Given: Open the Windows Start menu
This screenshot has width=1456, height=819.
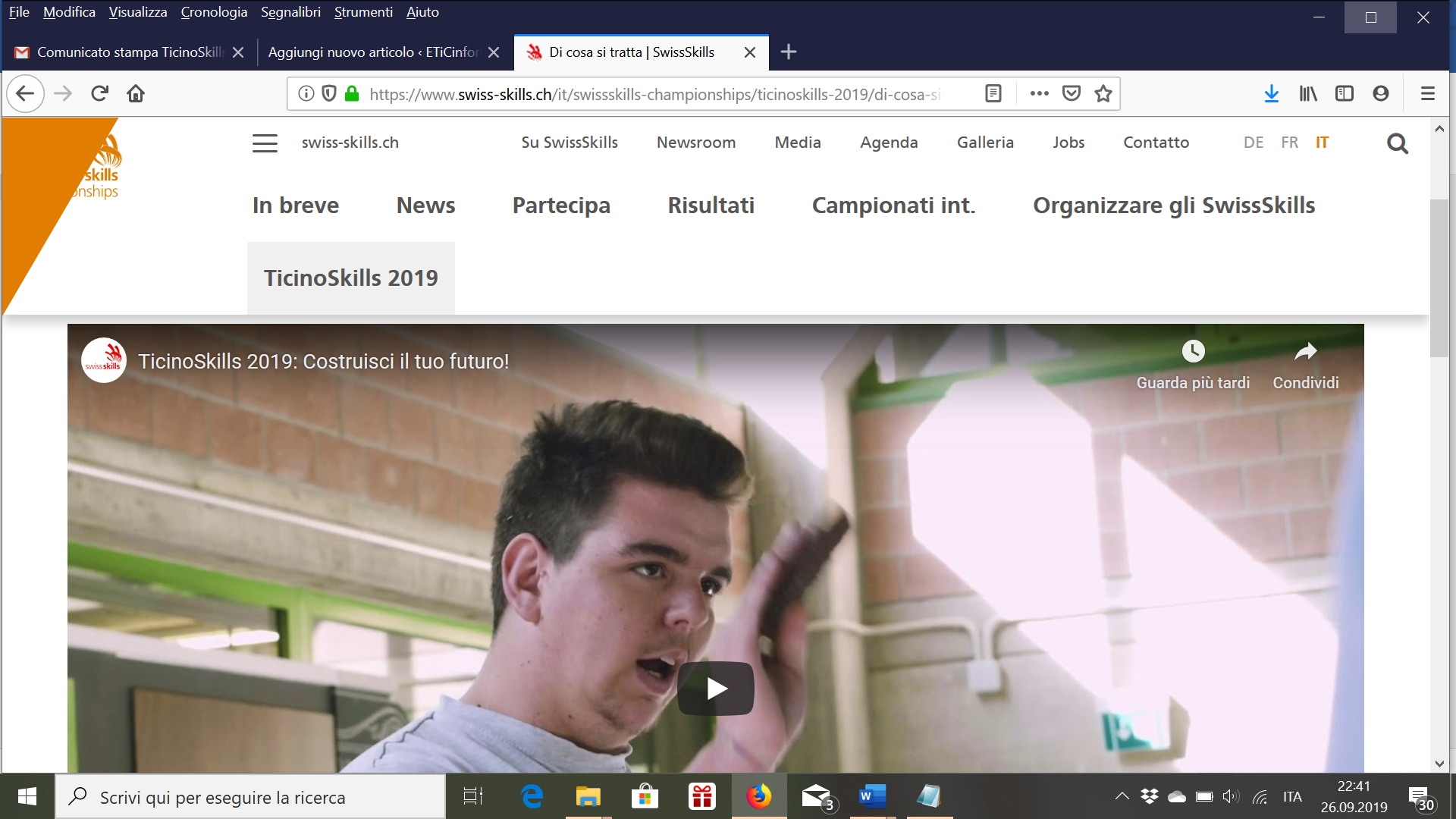Looking at the screenshot, I should pos(27,796).
